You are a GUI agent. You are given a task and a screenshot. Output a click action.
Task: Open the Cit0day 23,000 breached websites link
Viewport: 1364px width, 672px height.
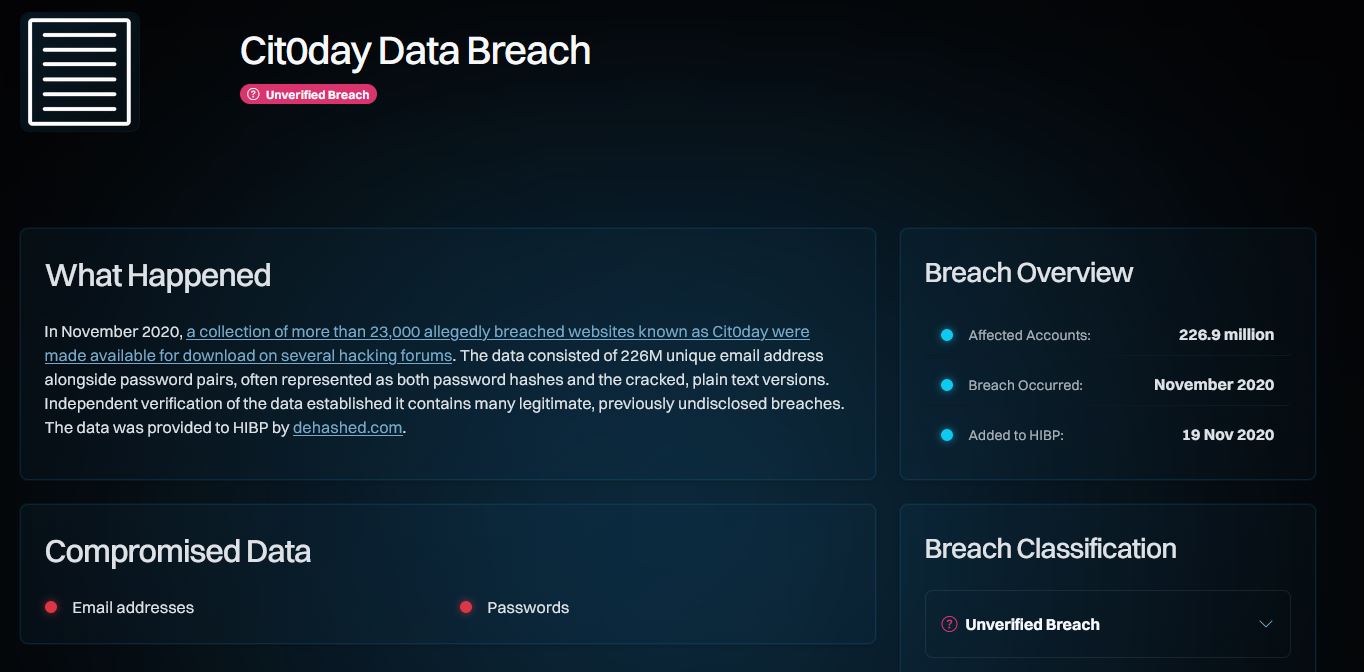coord(497,332)
